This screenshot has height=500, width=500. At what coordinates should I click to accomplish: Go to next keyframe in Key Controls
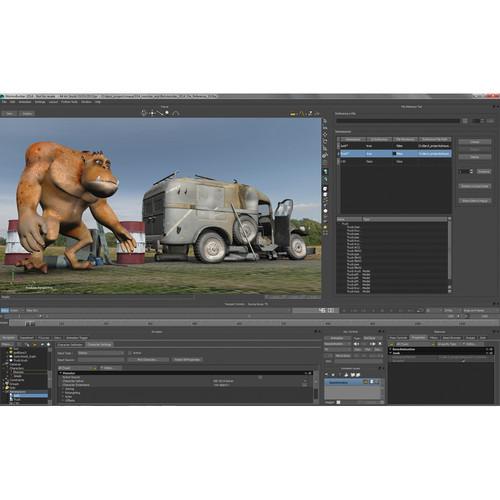tap(373, 344)
